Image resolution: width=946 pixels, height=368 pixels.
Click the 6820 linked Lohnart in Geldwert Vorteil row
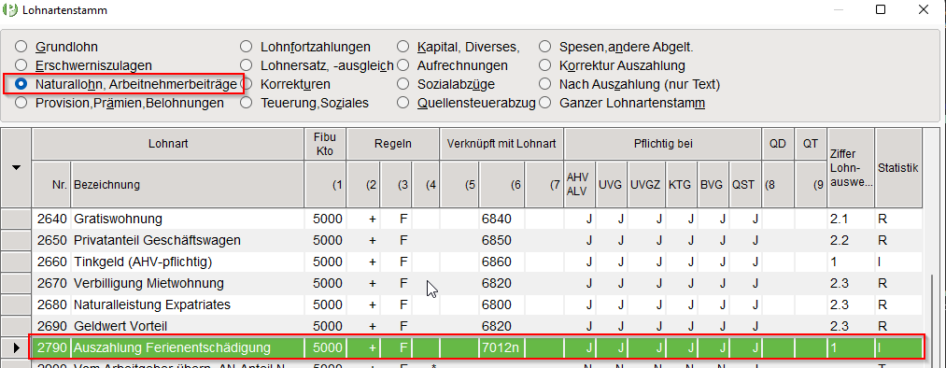[495, 326]
